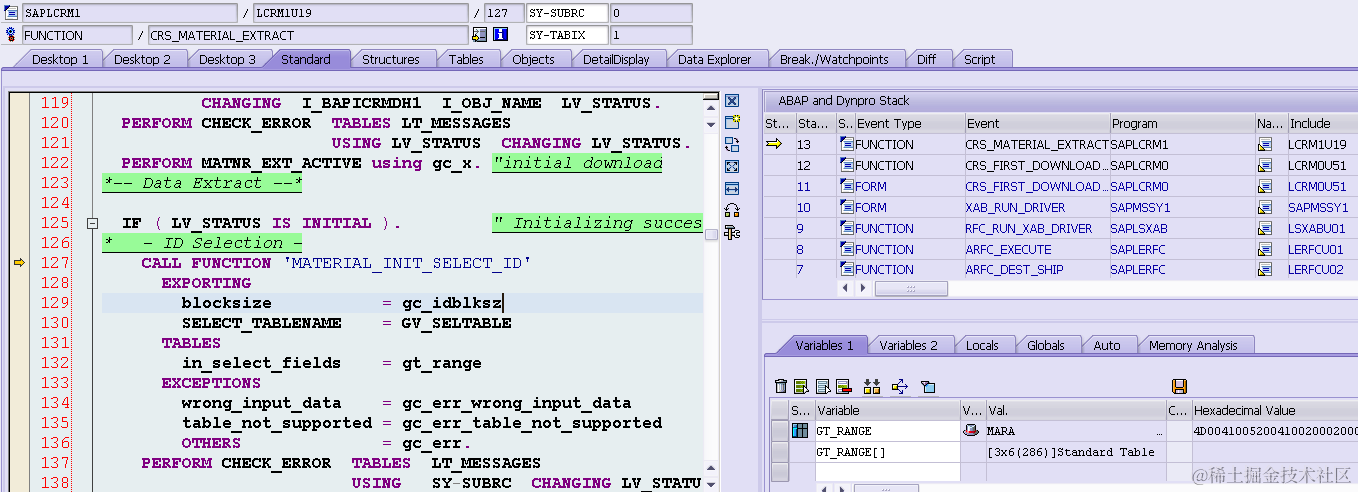
Task: Click stack table horizontal scroll left arrow
Action: [846, 288]
